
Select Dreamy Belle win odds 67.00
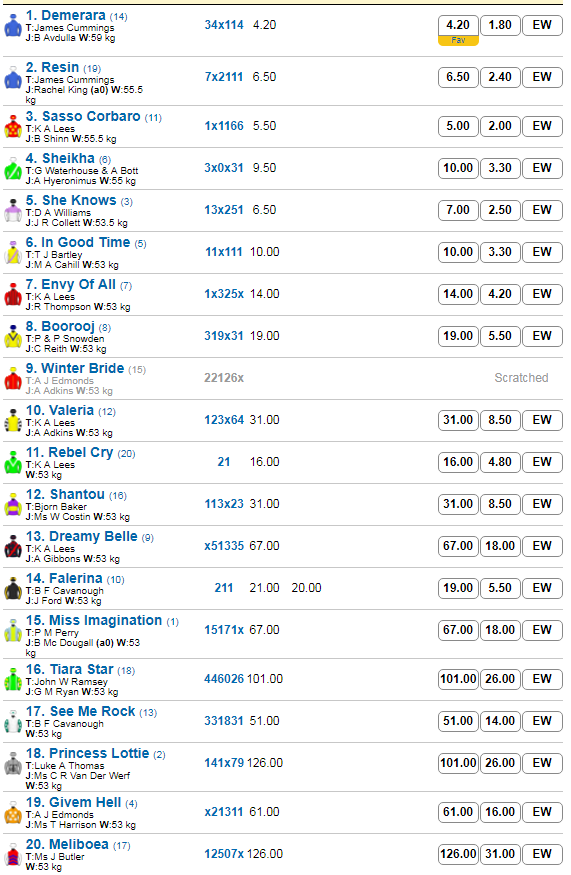tap(458, 546)
